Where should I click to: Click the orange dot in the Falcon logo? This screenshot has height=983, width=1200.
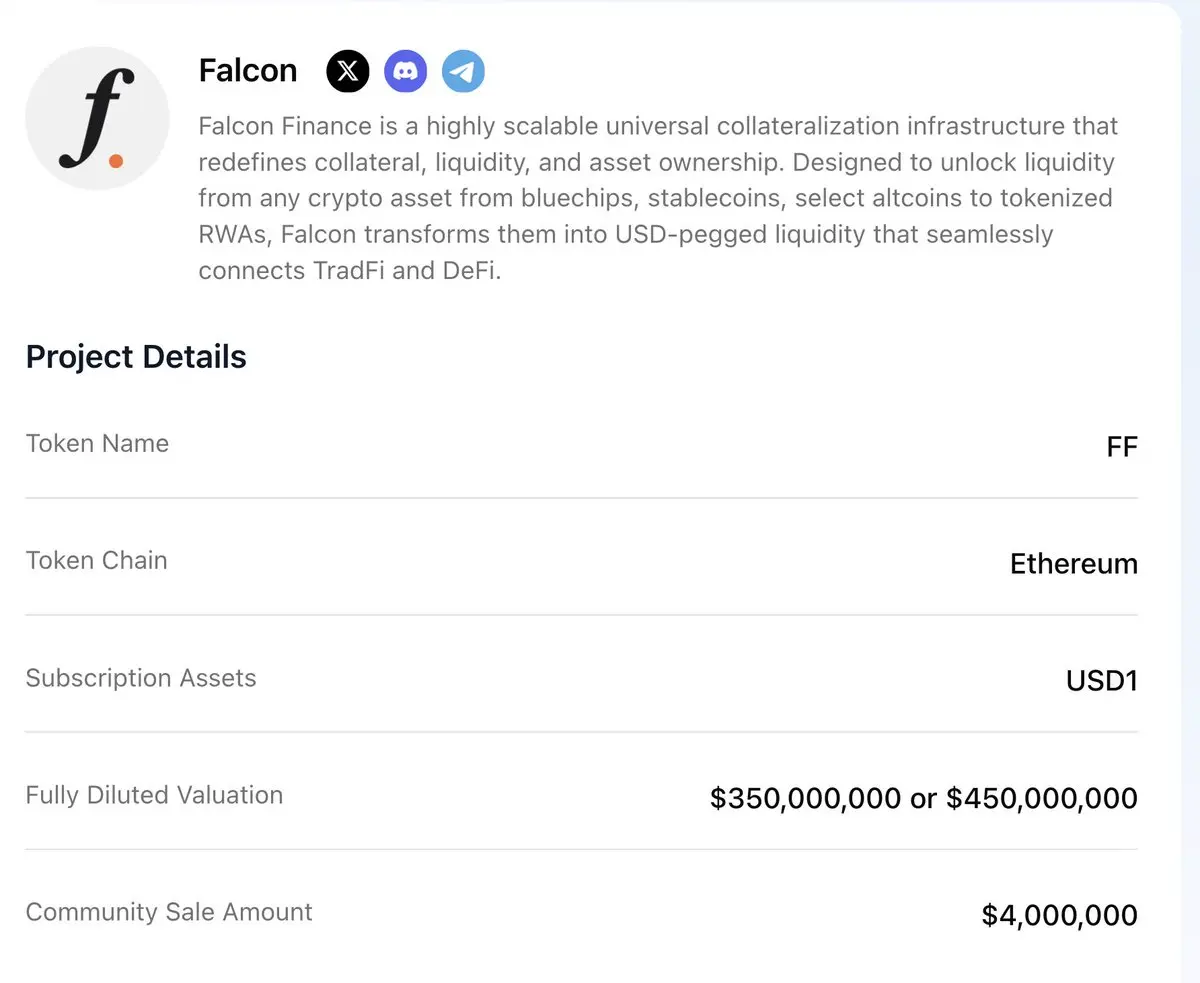click(116, 160)
